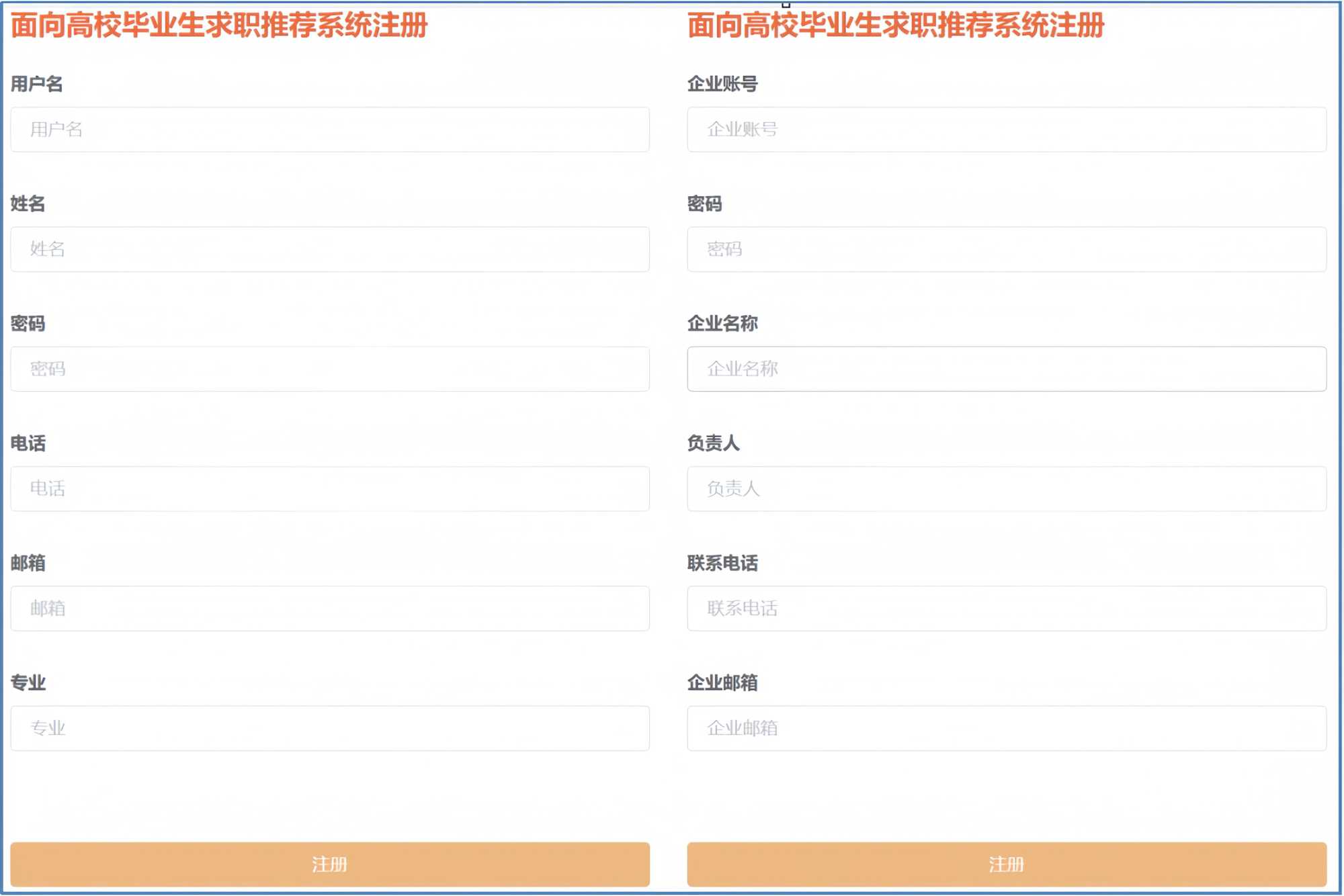The height and width of the screenshot is (896, 1344).
Task: Click the bold 联系电话 label
Action: pyautogui.click(x=722, y=563)
